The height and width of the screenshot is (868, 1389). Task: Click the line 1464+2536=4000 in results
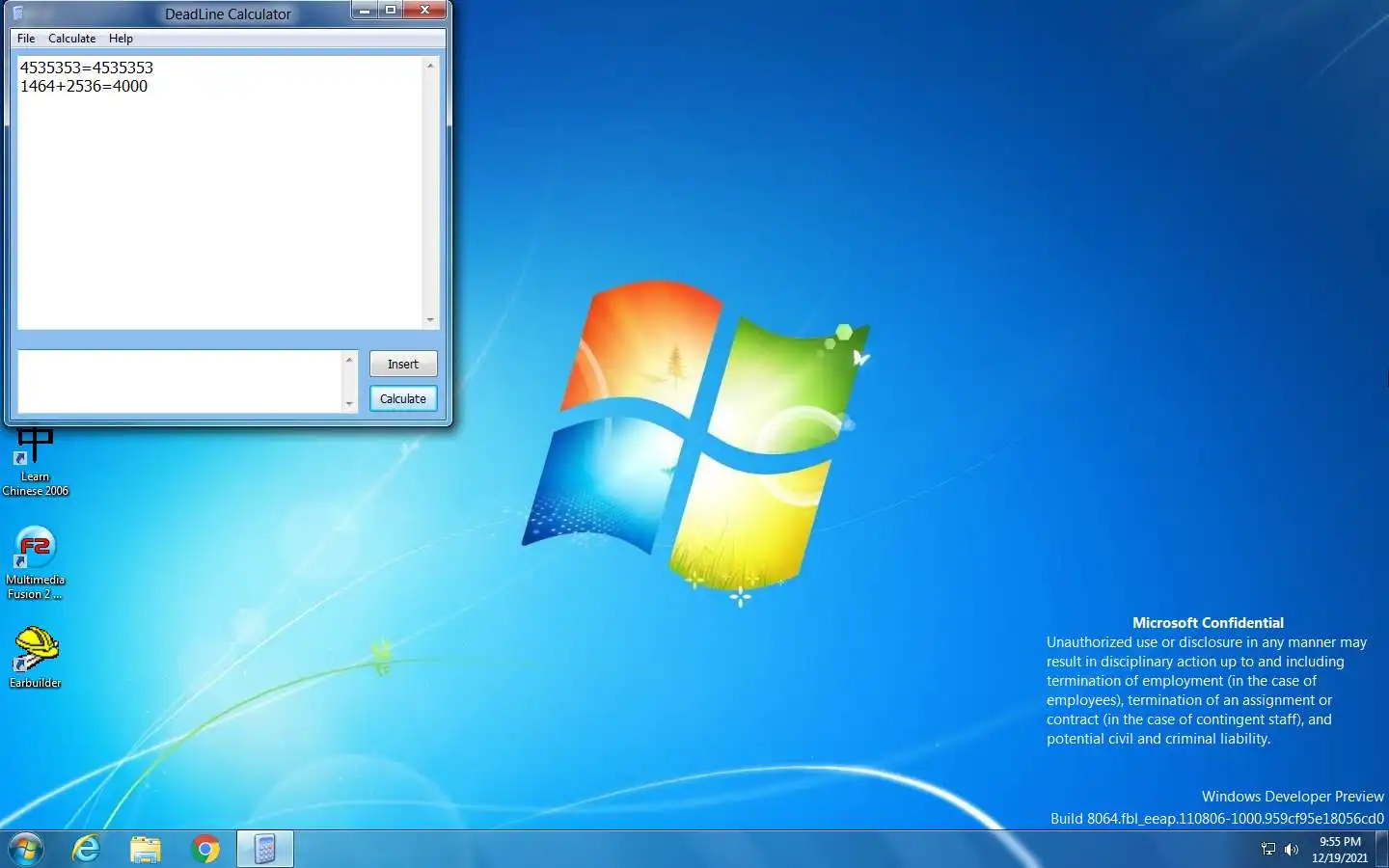click(84, 86)
